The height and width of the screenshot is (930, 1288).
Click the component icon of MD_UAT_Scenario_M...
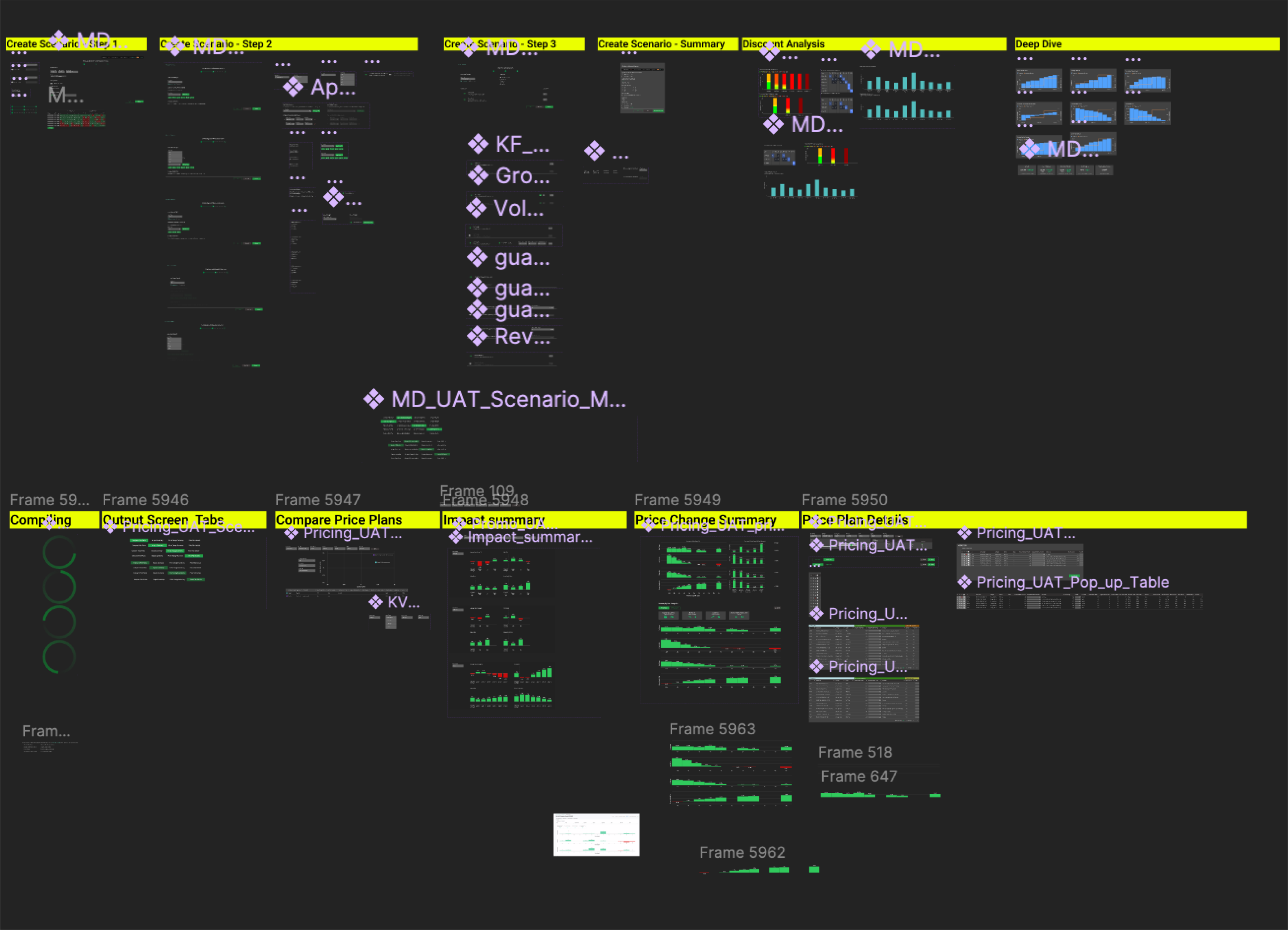point(374,399)
